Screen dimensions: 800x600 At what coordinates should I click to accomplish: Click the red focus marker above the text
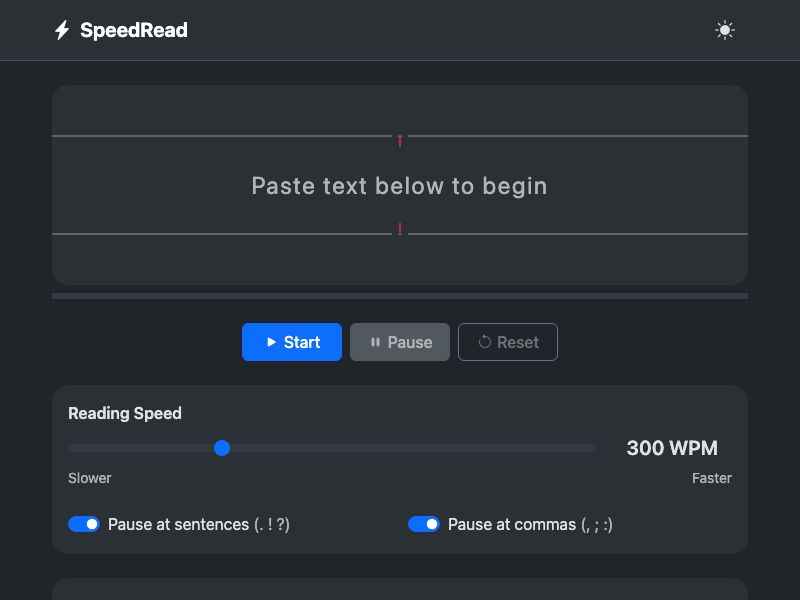(x=399, y=141)
